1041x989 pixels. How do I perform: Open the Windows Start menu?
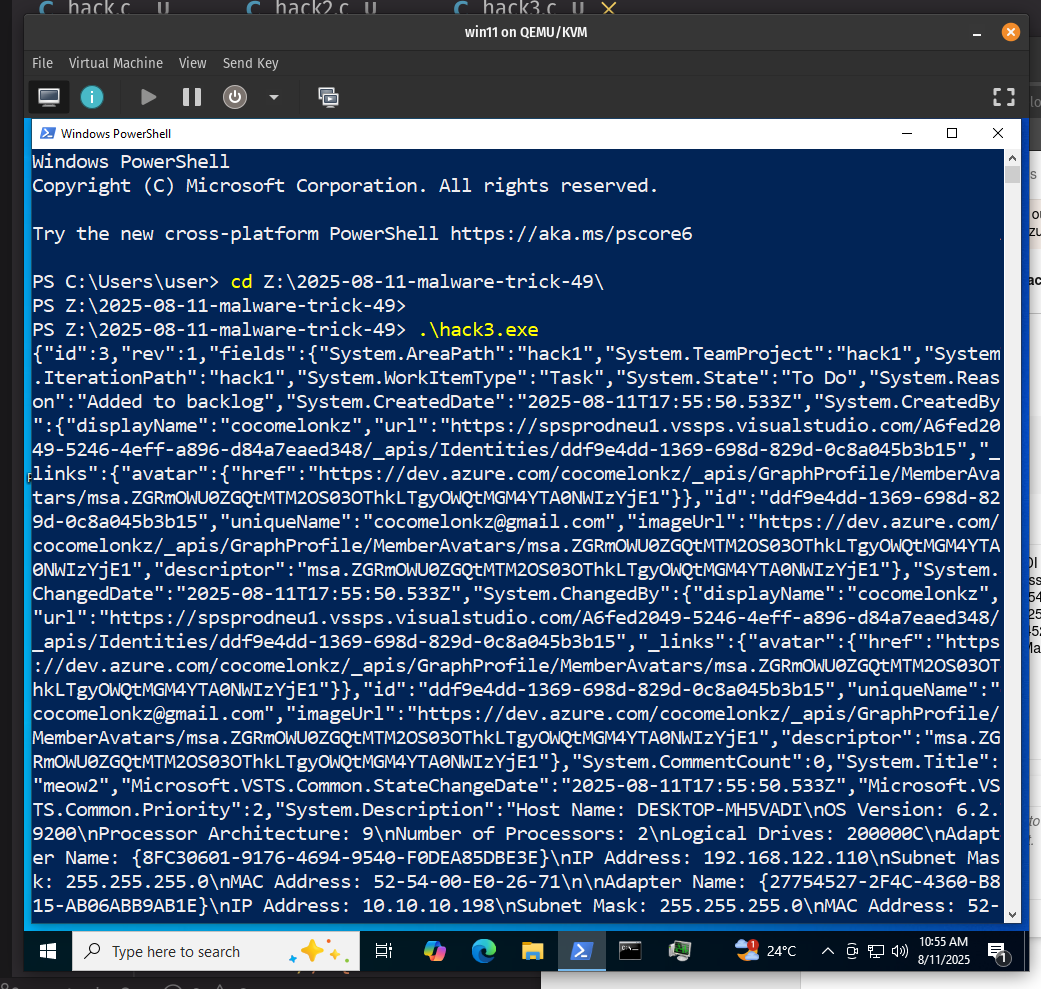pyautogui.click(x=48, y=952)
